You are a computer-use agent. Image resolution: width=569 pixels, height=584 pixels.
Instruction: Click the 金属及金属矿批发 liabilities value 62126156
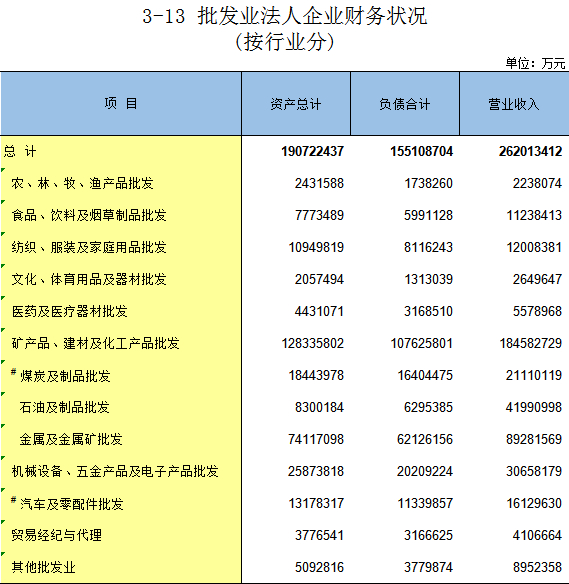point(425,439)
